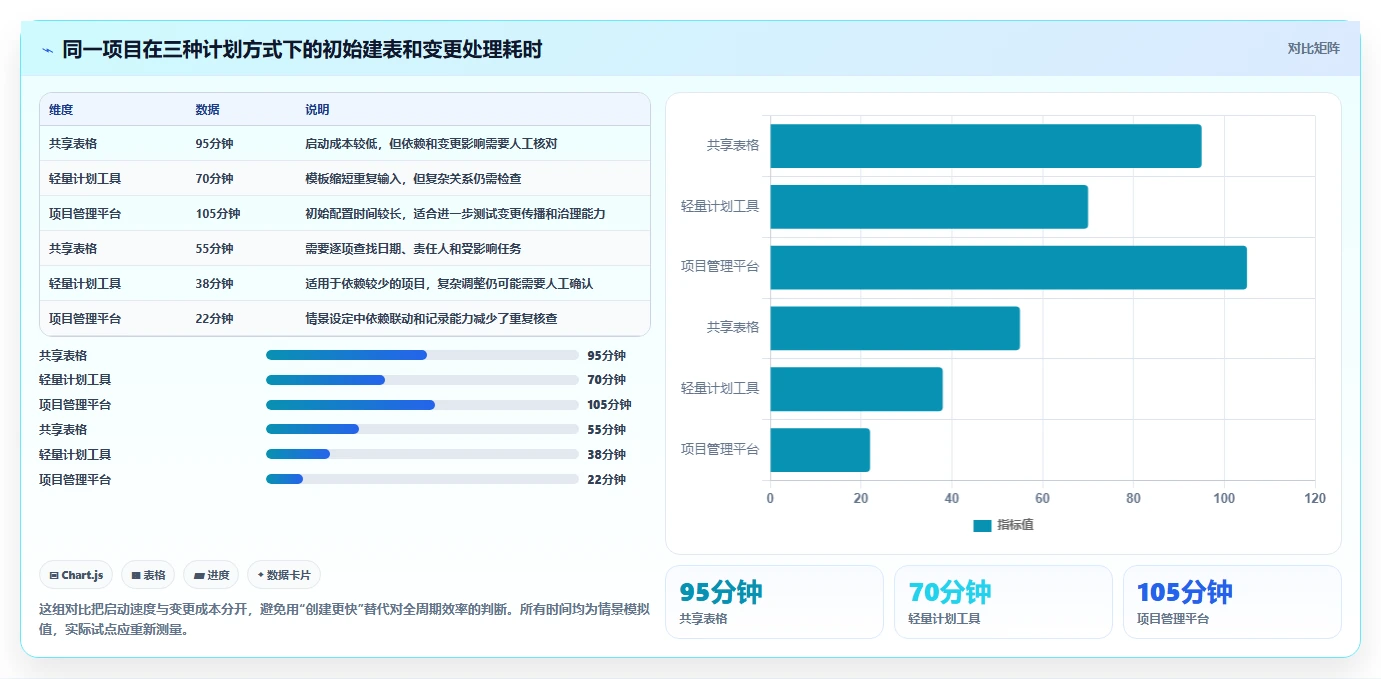This screenshot has width=1381, height=679.
Task: Click the shortest chart bar reaching 22
Action: click(x=820, y=450)
